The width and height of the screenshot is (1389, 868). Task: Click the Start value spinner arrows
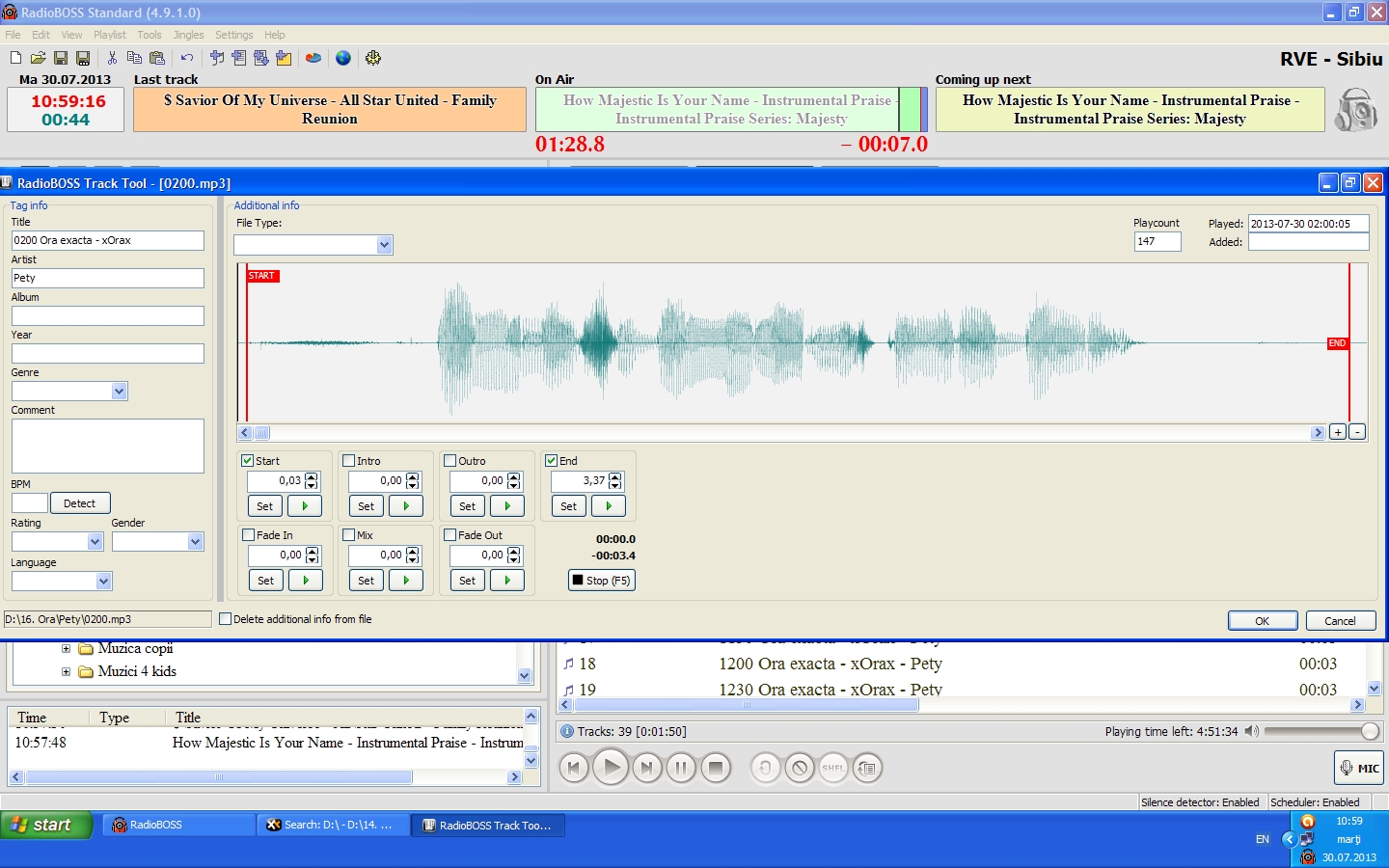coord(312,480)
